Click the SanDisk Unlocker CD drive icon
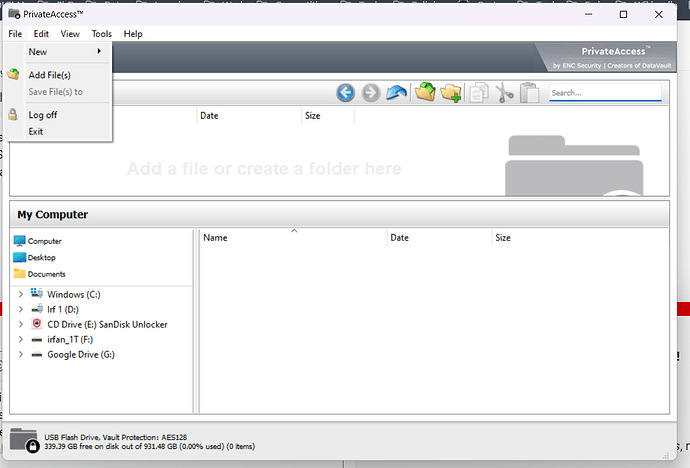This screenshot has width=690, height=468. pyautogui.click(x=37, y=324)
